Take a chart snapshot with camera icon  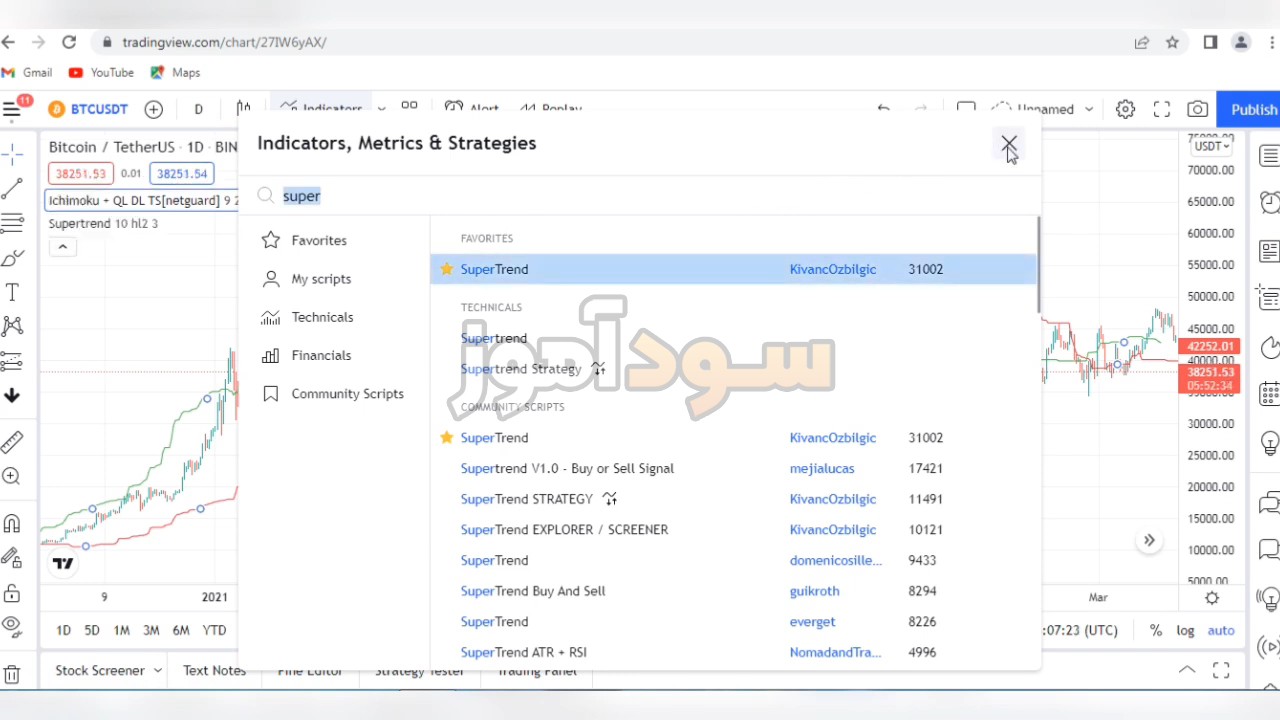pos(1197,109)
